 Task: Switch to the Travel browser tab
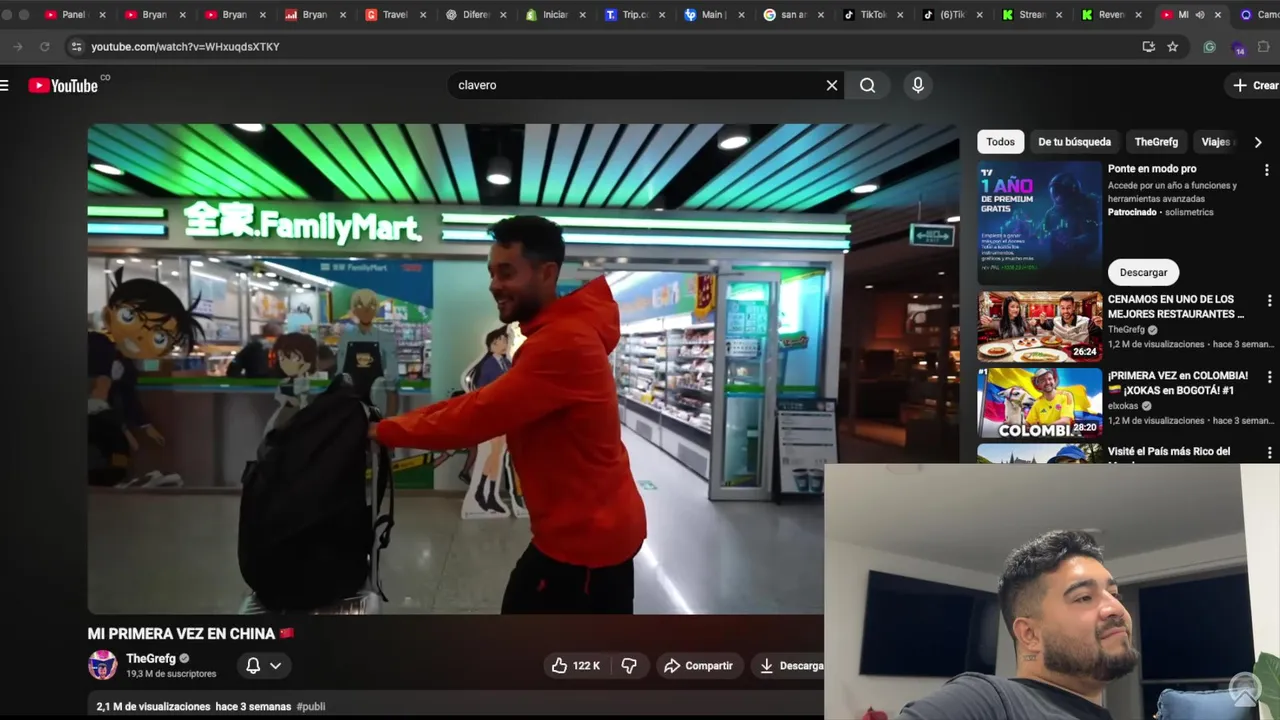click(395, 15)
